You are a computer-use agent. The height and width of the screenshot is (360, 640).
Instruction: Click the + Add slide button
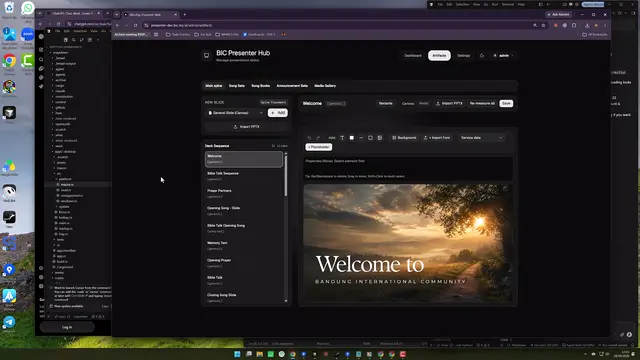[278, 113]
